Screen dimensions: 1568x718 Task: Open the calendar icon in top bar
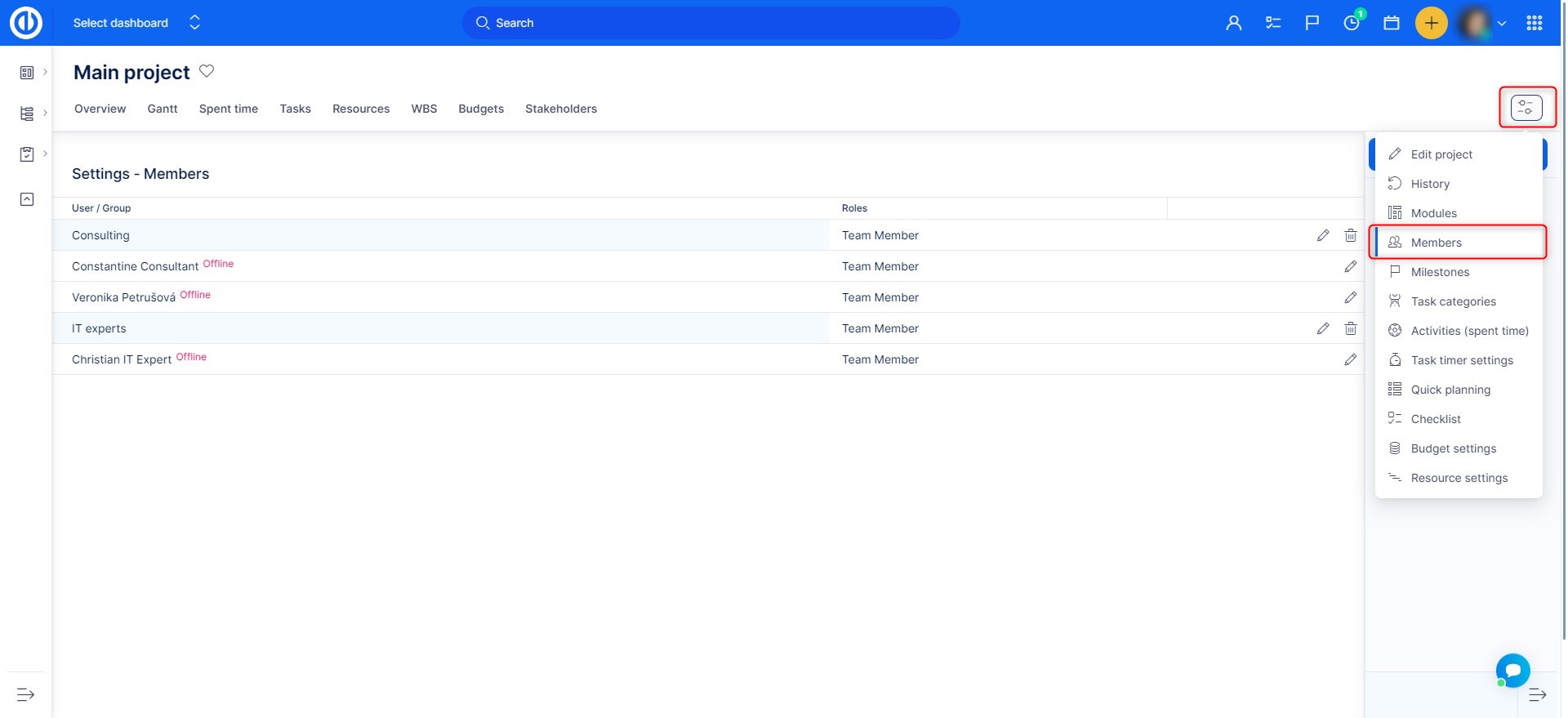(1391, 23)
